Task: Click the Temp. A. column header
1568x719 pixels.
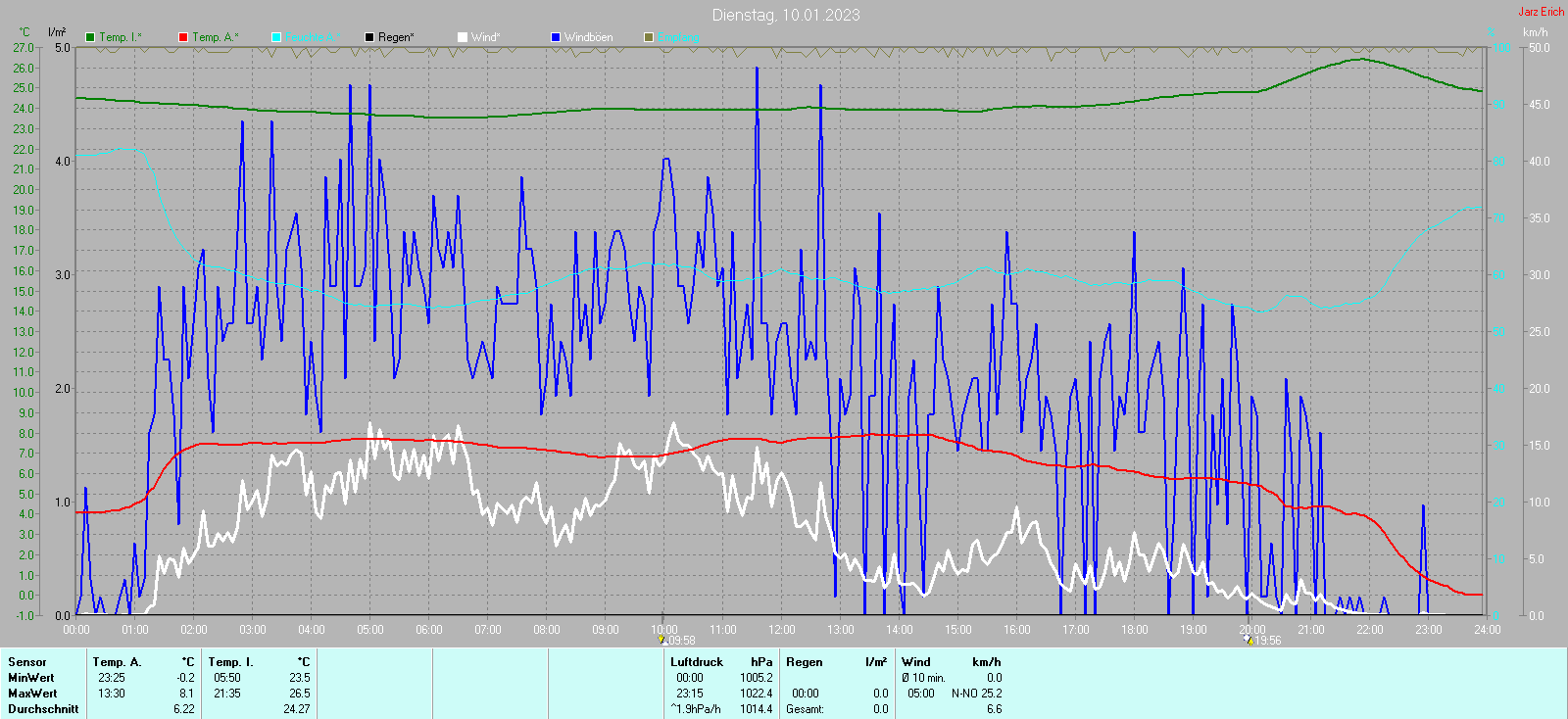Action: (118, 662)
